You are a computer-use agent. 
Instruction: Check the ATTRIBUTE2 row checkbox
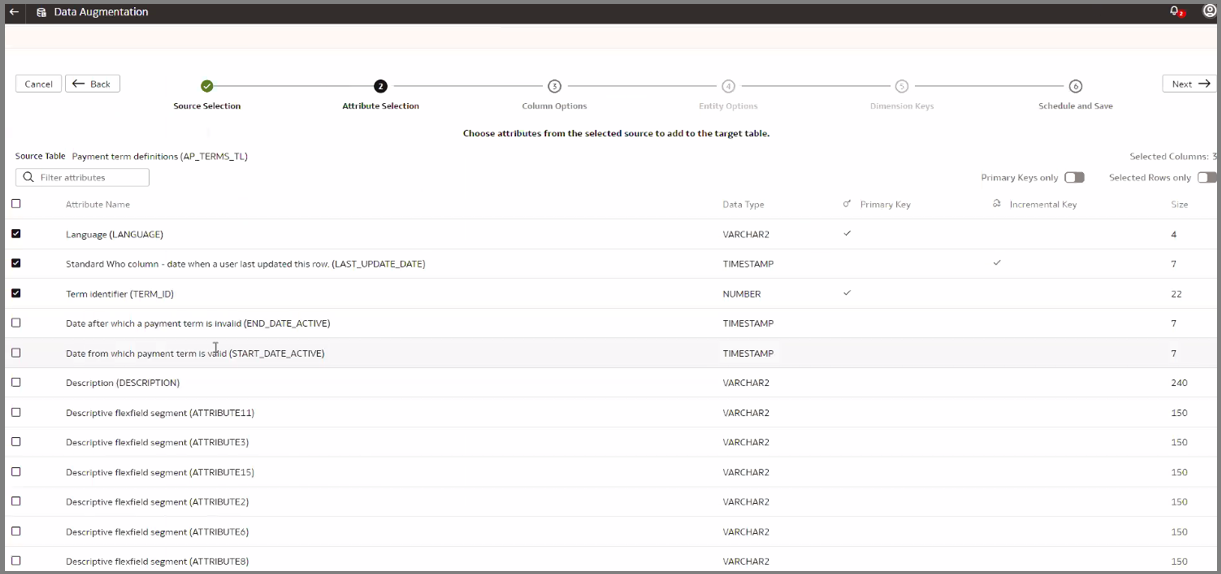pyautogui.click(x=16, y=501)
